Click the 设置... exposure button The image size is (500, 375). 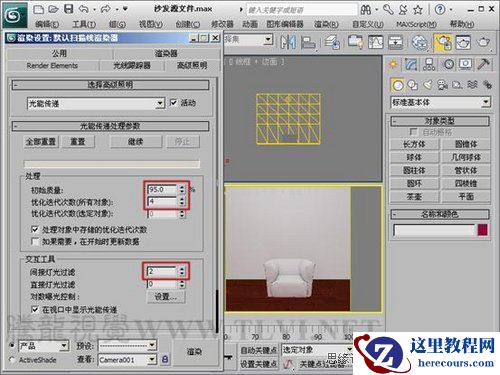(x=166, y=297)
